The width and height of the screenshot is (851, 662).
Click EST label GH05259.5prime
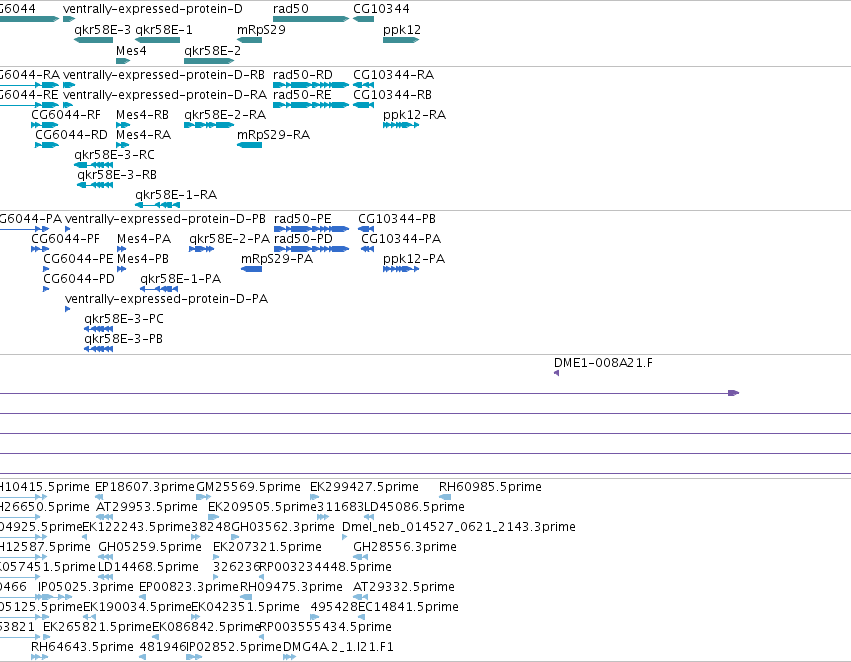(150, 547)
